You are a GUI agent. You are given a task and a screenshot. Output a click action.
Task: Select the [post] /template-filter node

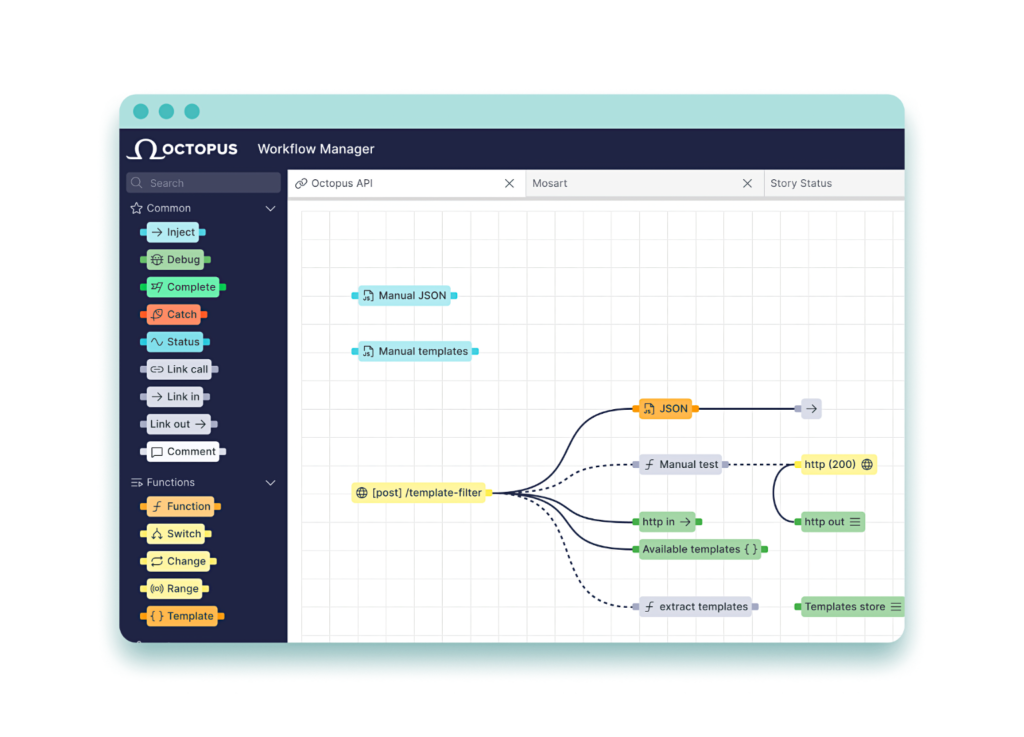[421, 493]
